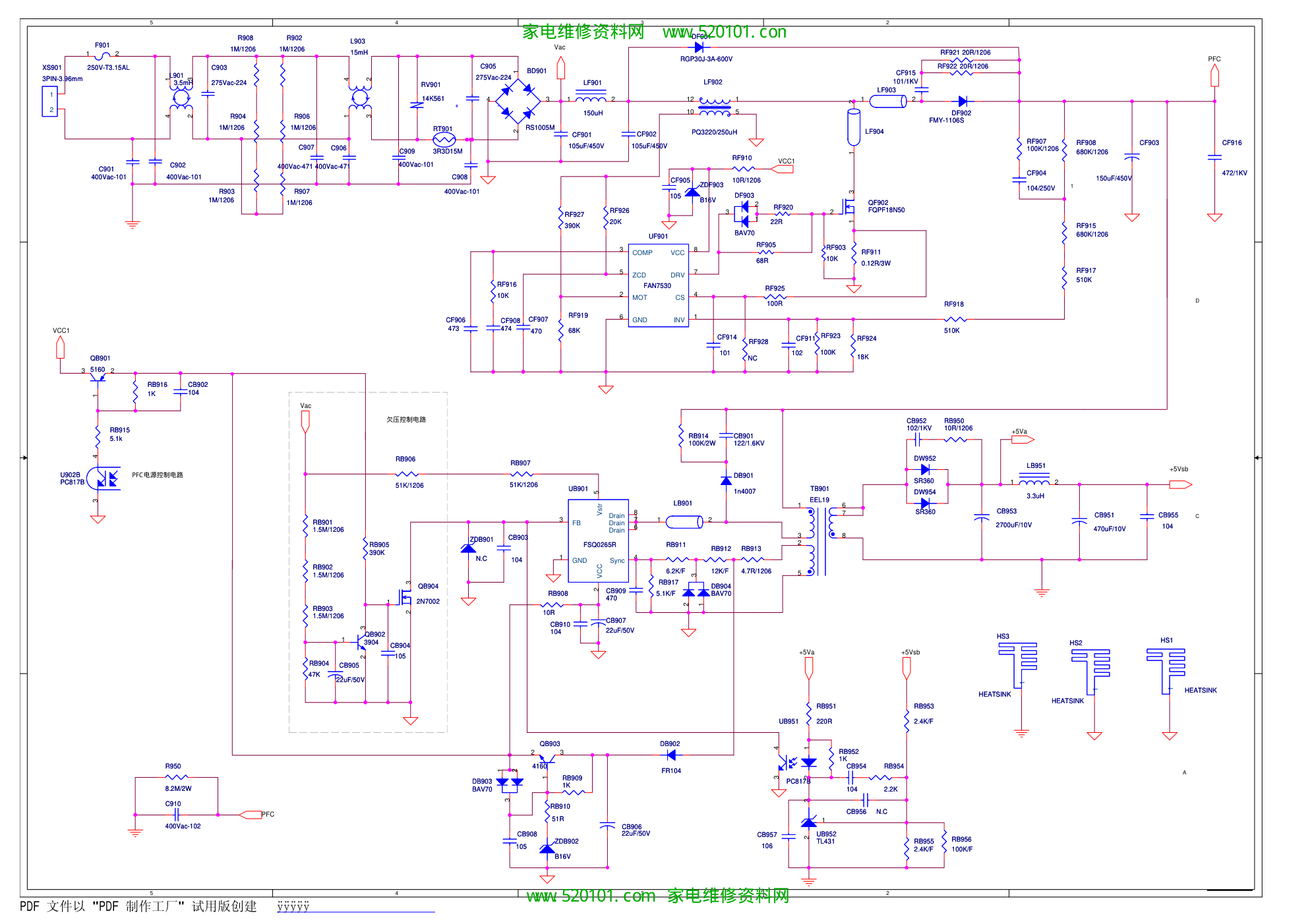Select the U902B PC817B optocoupler symbol

pyautogui.click(x=104, y=478)
